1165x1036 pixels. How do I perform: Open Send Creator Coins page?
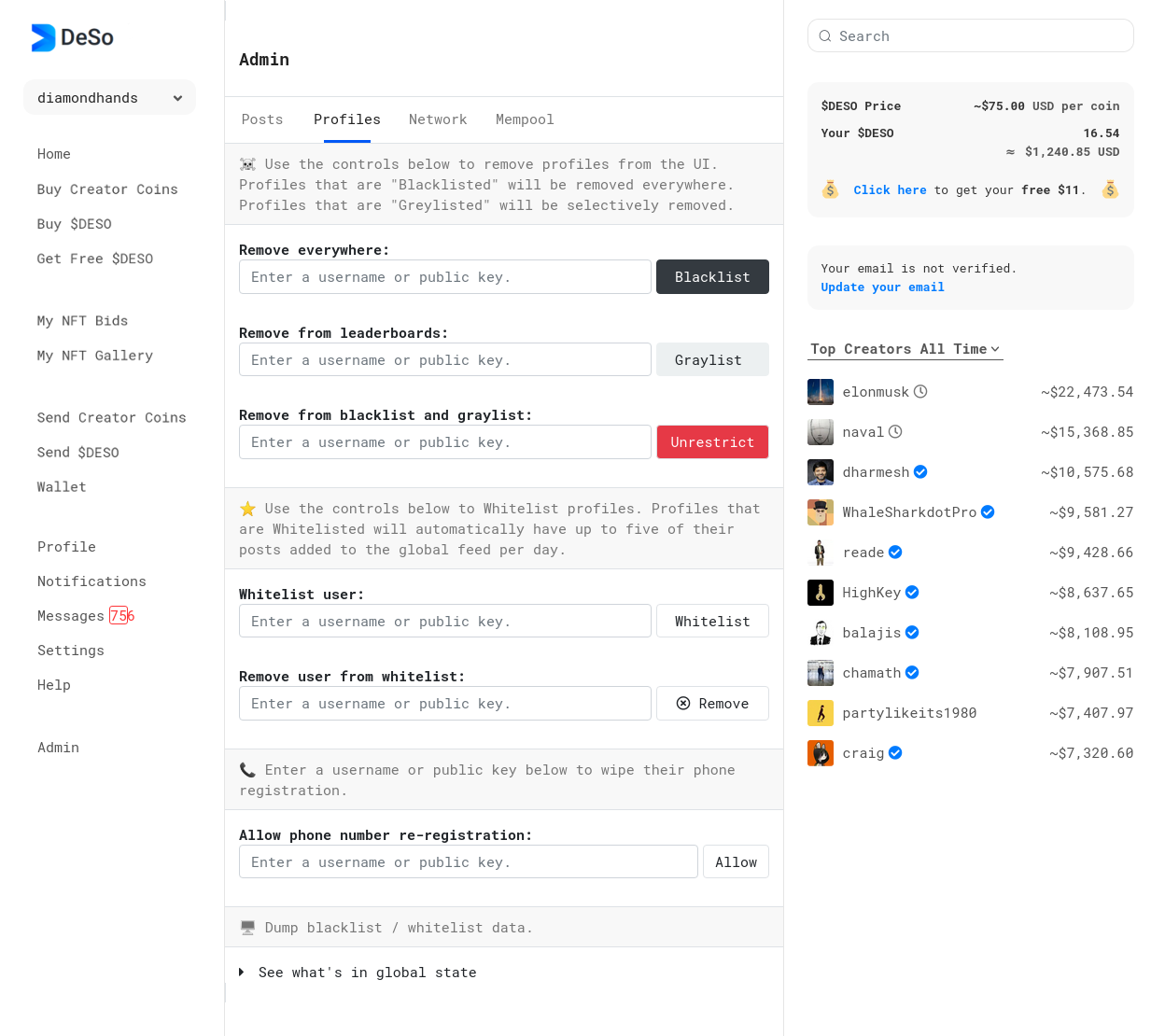[112, 418]
